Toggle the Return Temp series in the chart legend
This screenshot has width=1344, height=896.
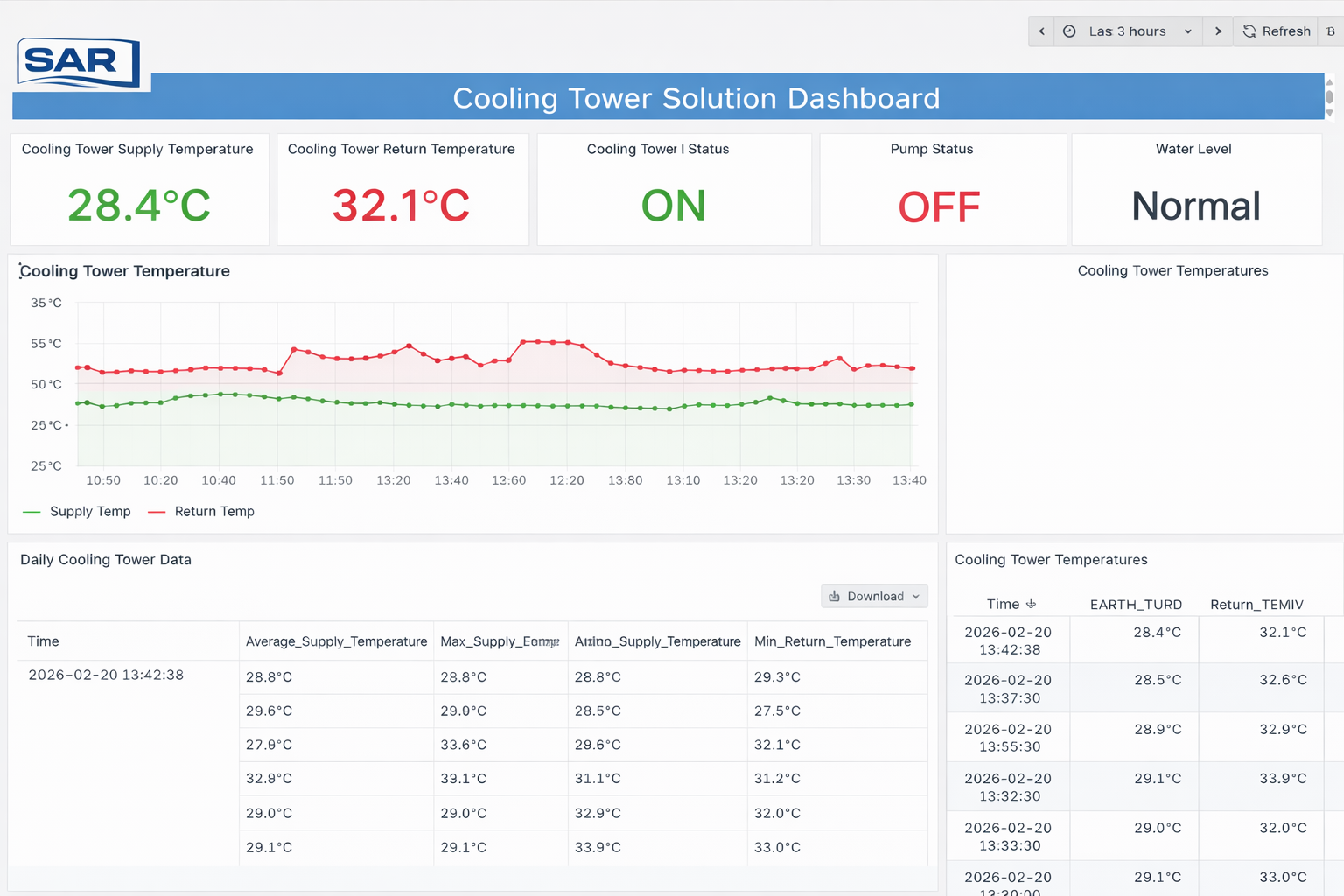pyautogui.click(x=213, y=512)
